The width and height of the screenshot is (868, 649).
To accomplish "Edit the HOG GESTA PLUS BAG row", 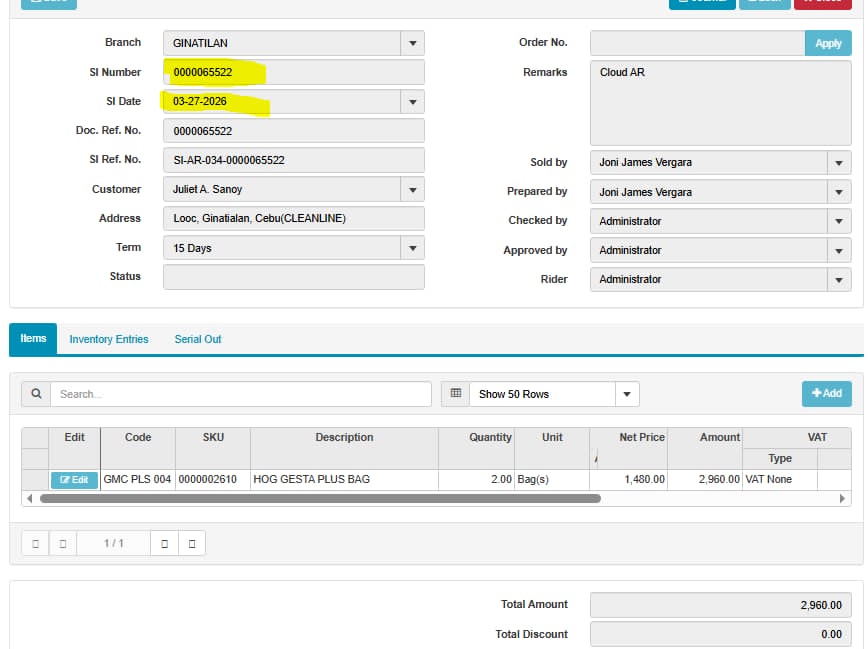I will tap(75, 480).
